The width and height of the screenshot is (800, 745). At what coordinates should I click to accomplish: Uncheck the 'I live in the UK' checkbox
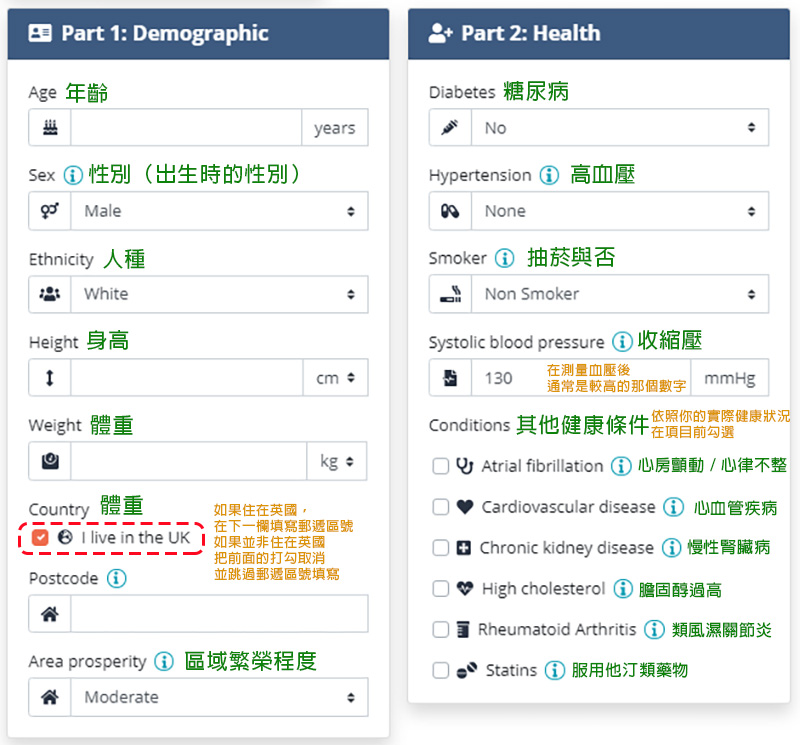pyautogui.click(x=40, y=537)
